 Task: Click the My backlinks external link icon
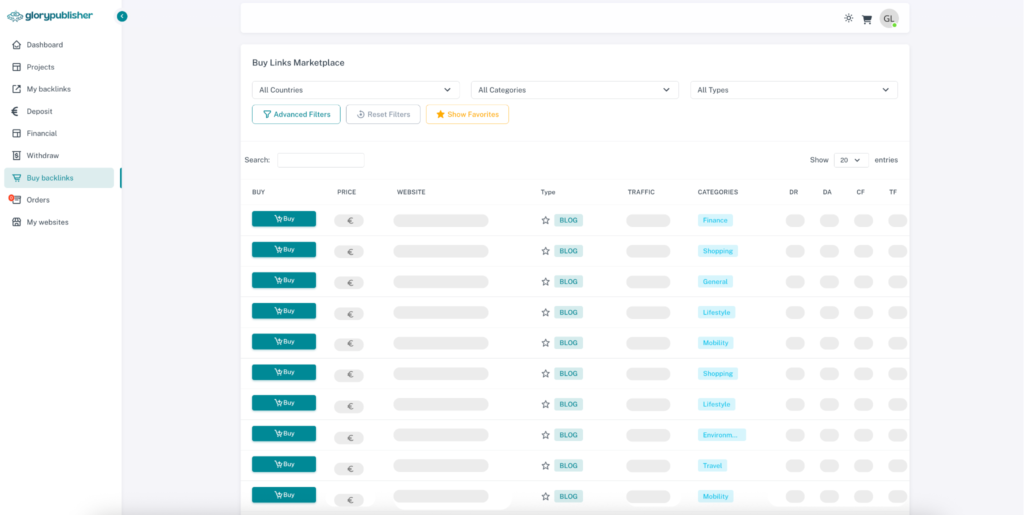click(x=17, y=89)
